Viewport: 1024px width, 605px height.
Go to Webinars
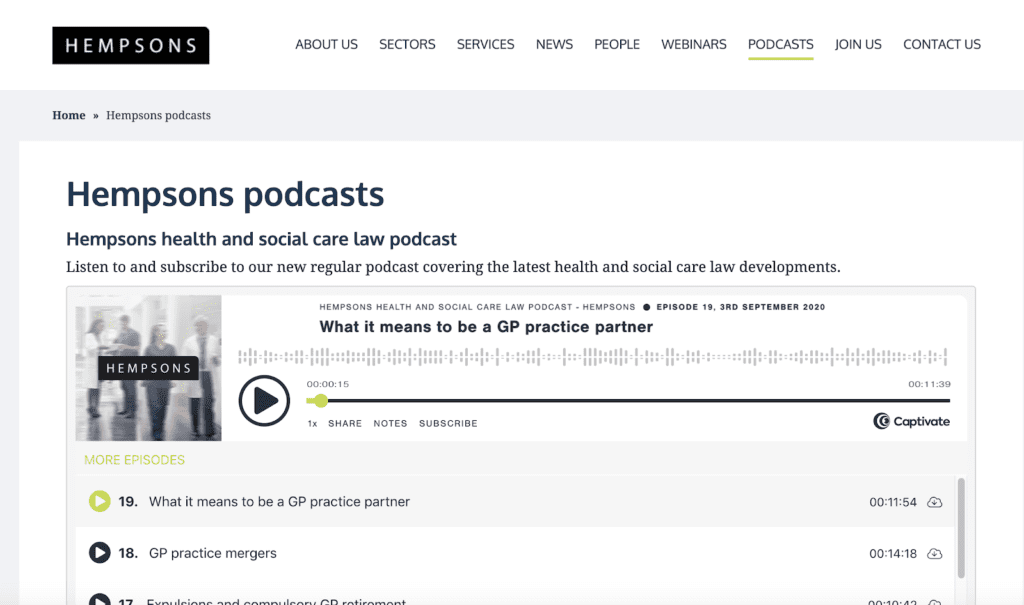694,44
